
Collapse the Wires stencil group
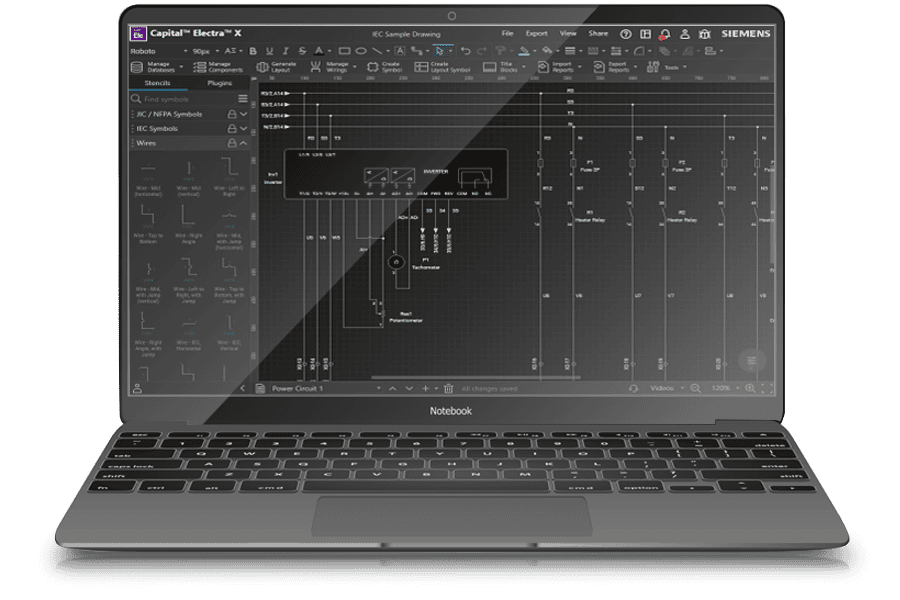click(x=243, y=143)
